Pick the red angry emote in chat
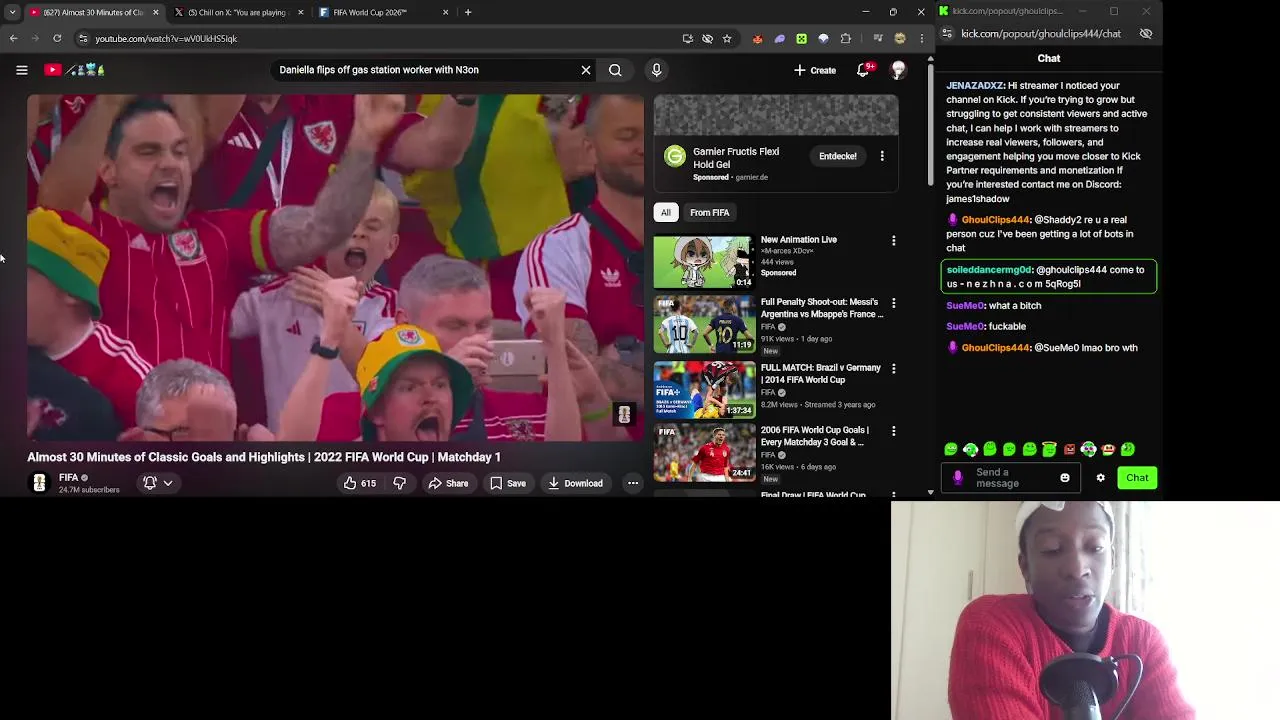This screenshot has width=1280, height=720. coord(1069,449)
